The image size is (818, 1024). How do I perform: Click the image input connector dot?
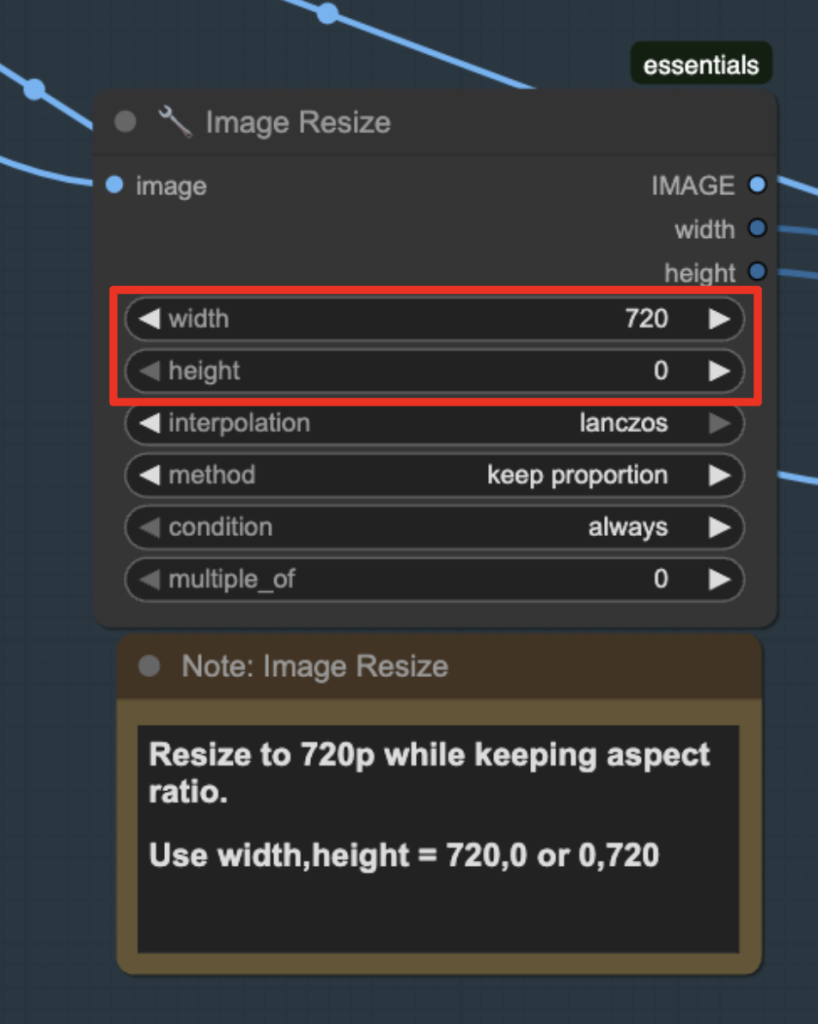[x=114, y=185]
